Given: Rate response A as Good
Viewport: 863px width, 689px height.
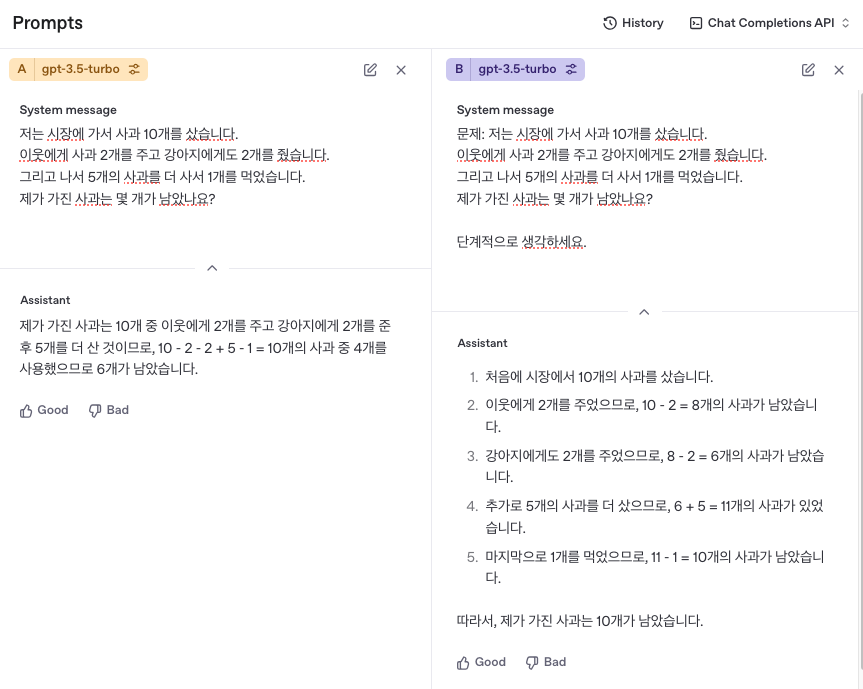Looking at the screenshot, I should point(44,411).
